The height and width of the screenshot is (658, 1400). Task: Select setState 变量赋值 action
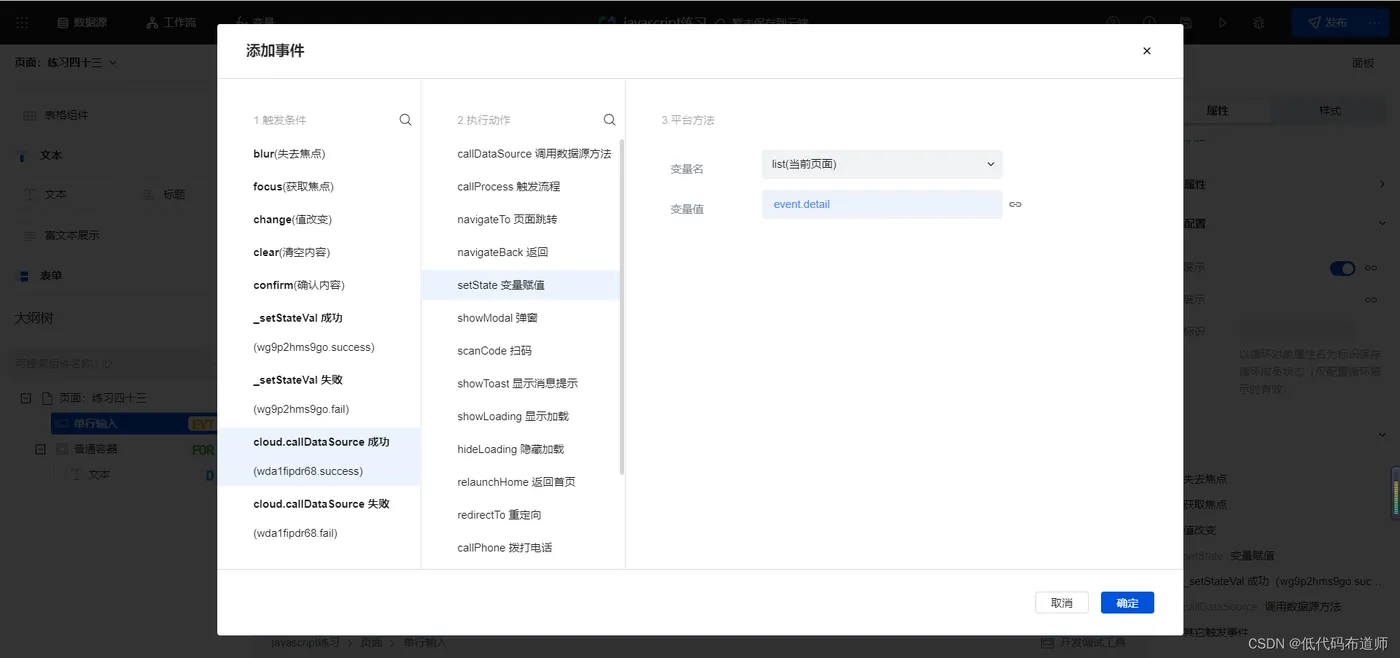[x=501, y=285]
